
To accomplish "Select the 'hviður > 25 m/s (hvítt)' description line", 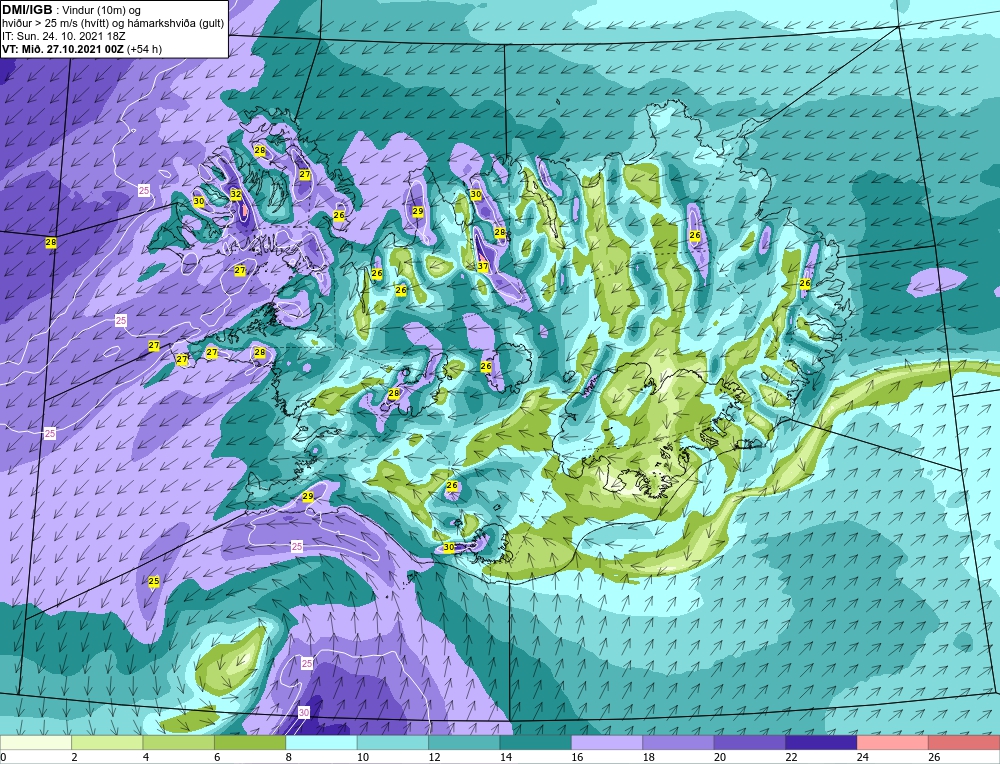I will tap(113, 23).
